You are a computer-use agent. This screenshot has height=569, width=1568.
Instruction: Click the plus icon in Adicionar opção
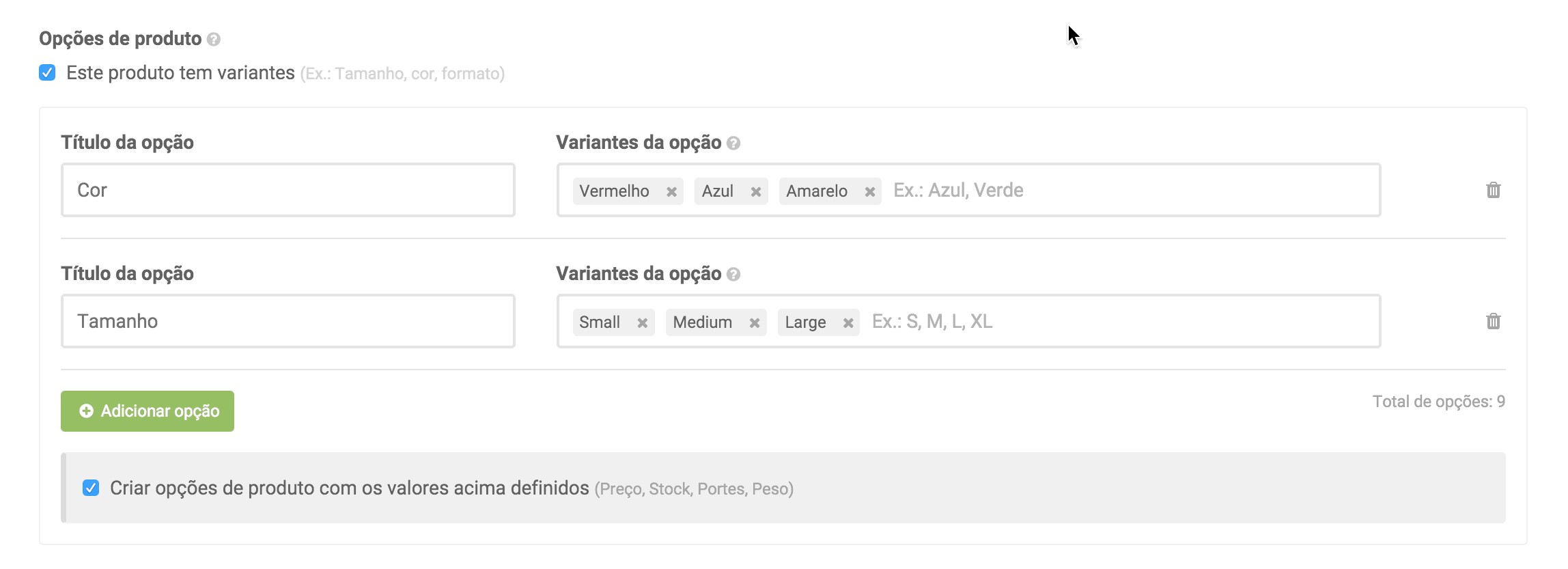pyautogui.click(x=86, y=411)
